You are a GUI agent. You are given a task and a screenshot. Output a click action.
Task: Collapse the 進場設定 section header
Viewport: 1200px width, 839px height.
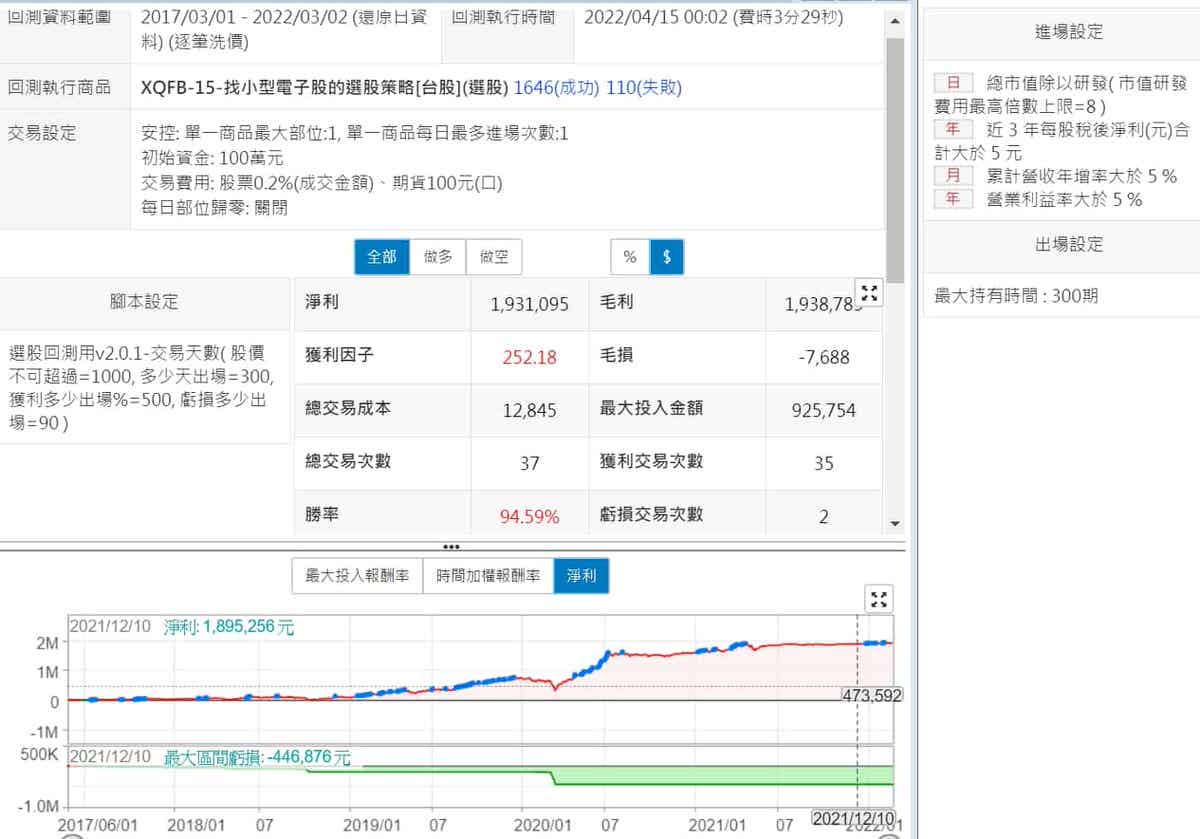[x=1068, y=32]
